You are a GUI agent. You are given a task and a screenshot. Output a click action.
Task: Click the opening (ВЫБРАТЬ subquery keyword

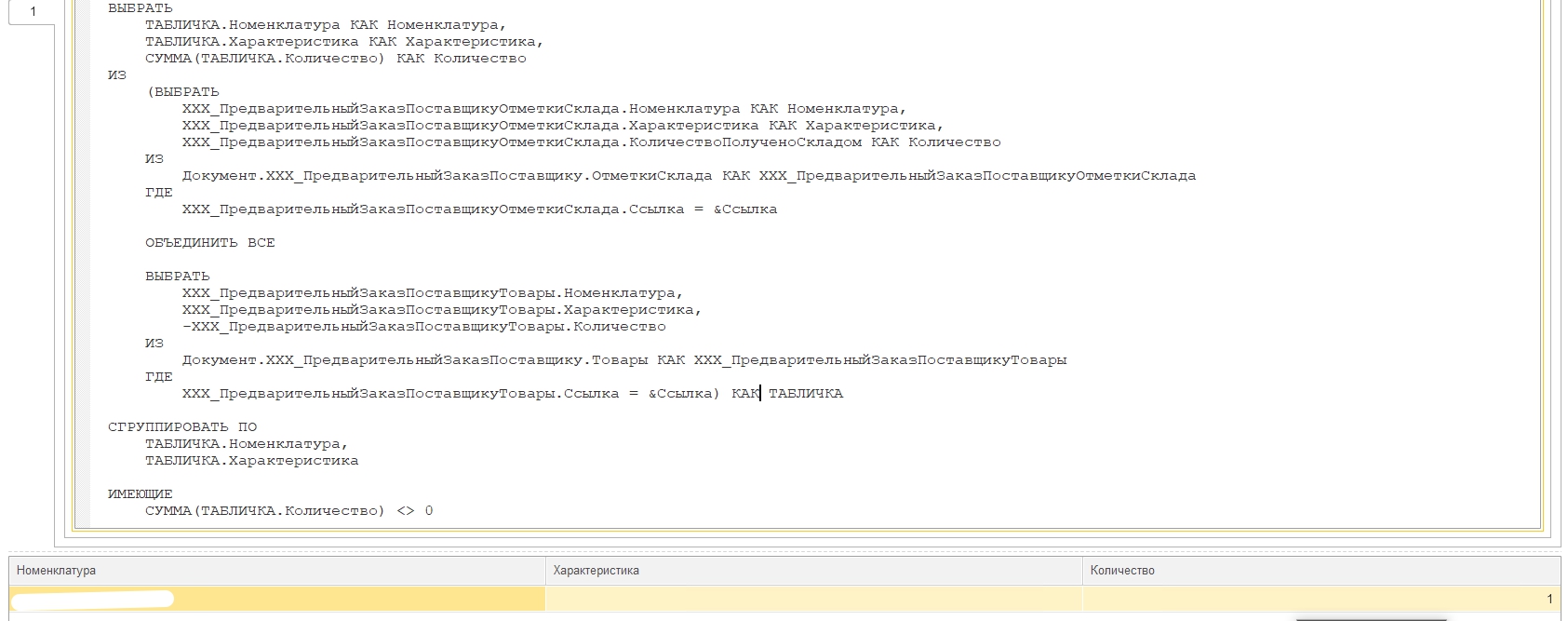tap(182, 92)
